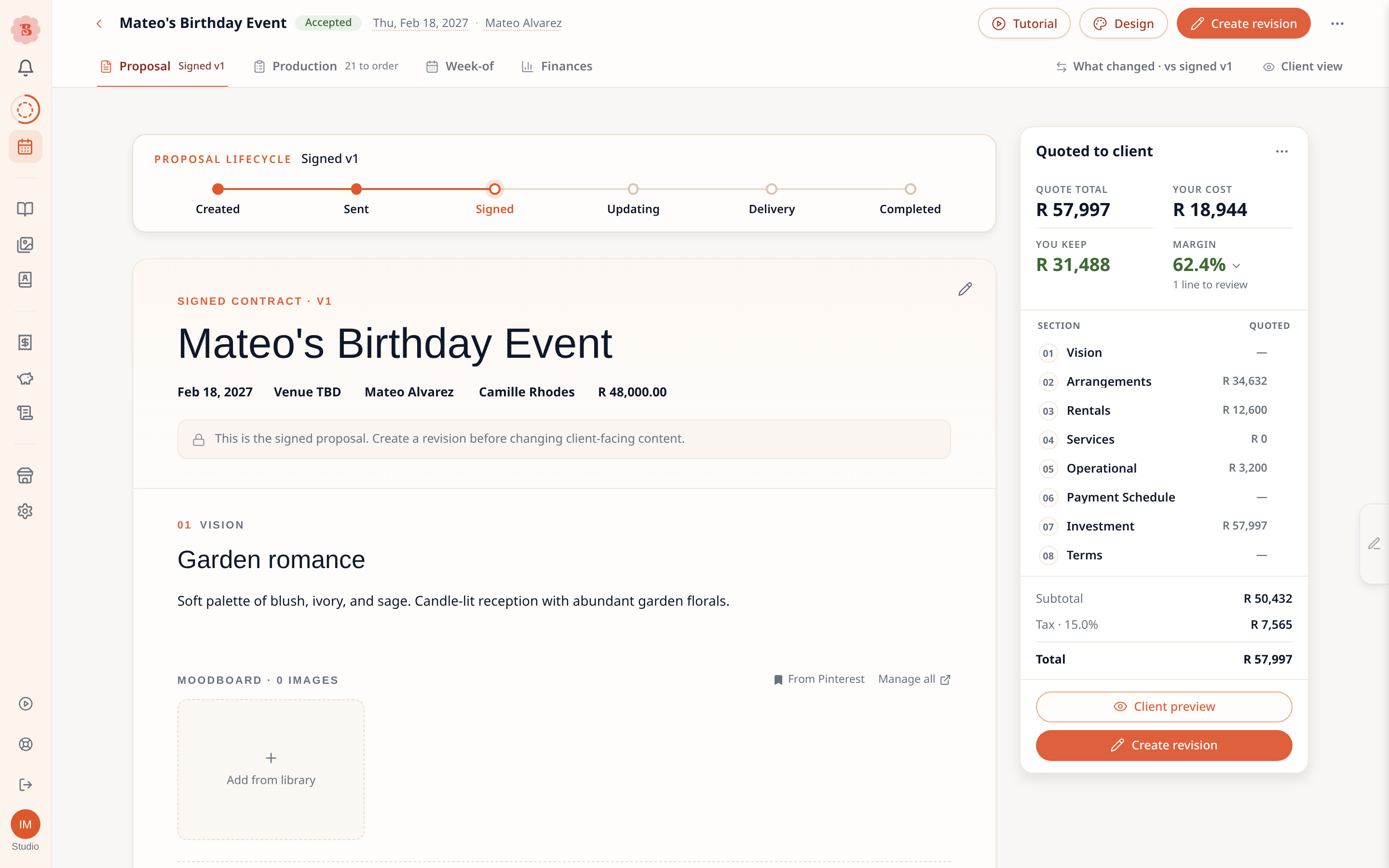Open the piggy bank icon in sidebar
The image size is (1389, 868).
(25, 379)
